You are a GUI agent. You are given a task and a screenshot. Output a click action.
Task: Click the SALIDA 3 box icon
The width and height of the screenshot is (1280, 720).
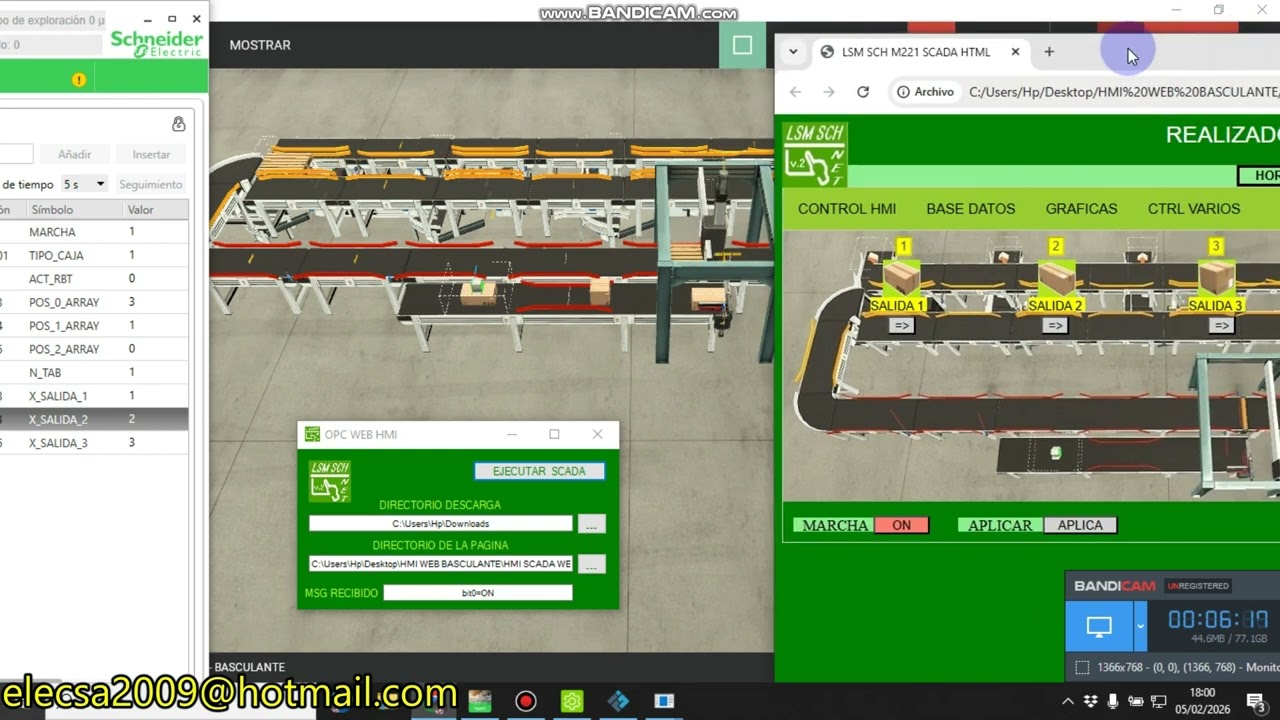1216,277
